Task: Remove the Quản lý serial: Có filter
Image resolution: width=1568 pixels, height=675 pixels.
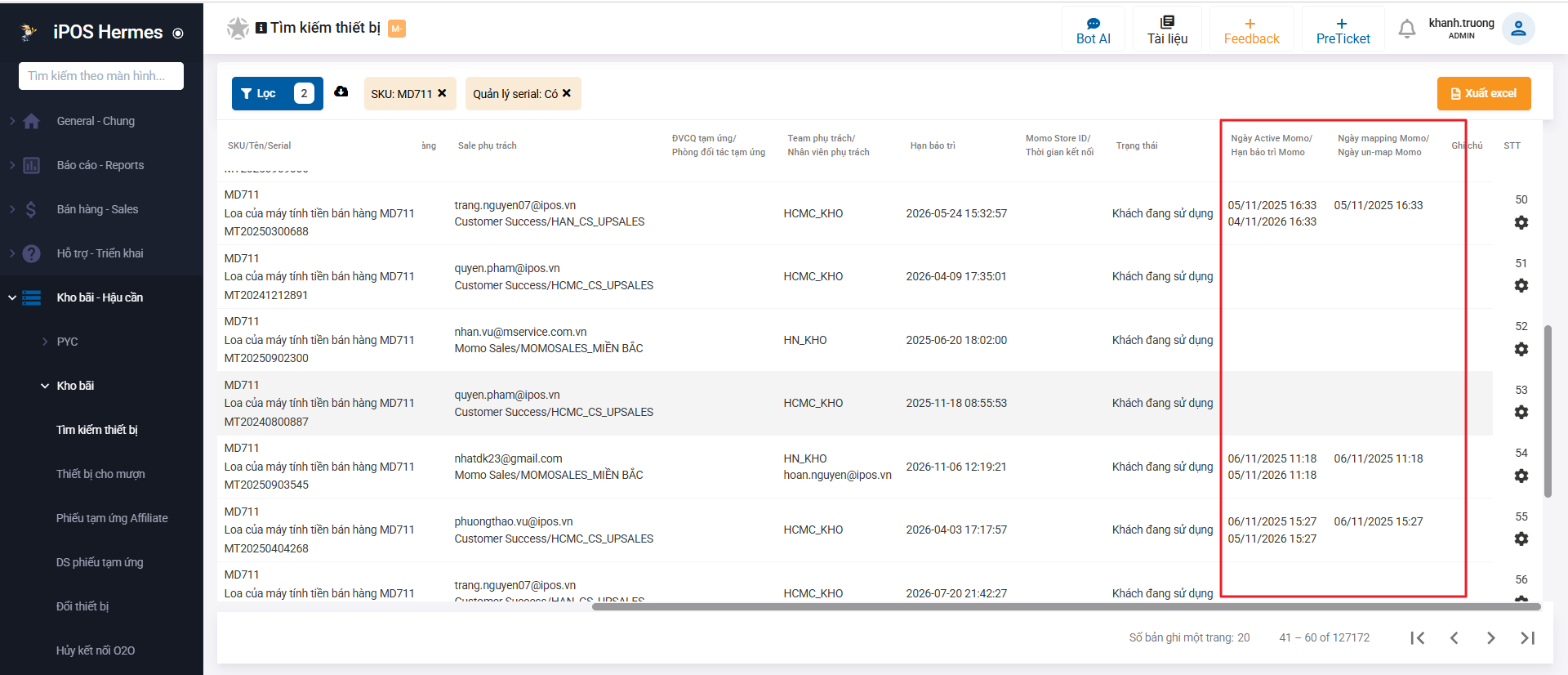Action: [567, 93]
